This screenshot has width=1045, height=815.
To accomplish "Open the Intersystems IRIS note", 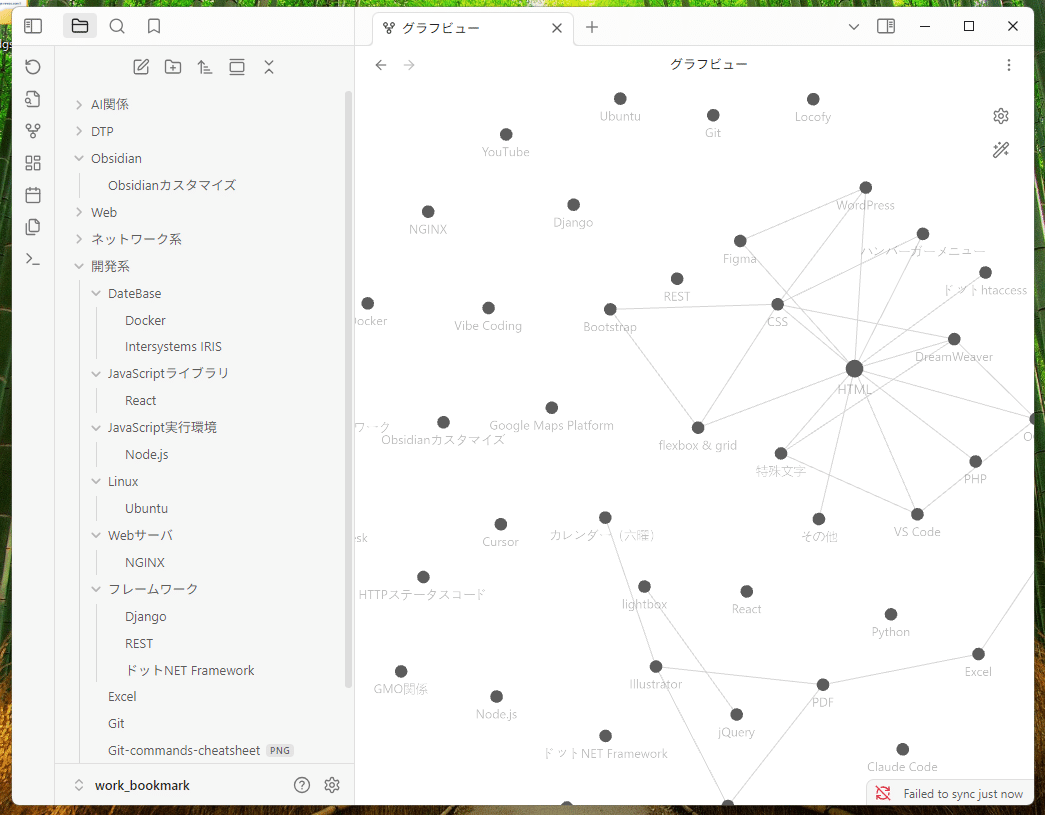I will tap(173, 347).
